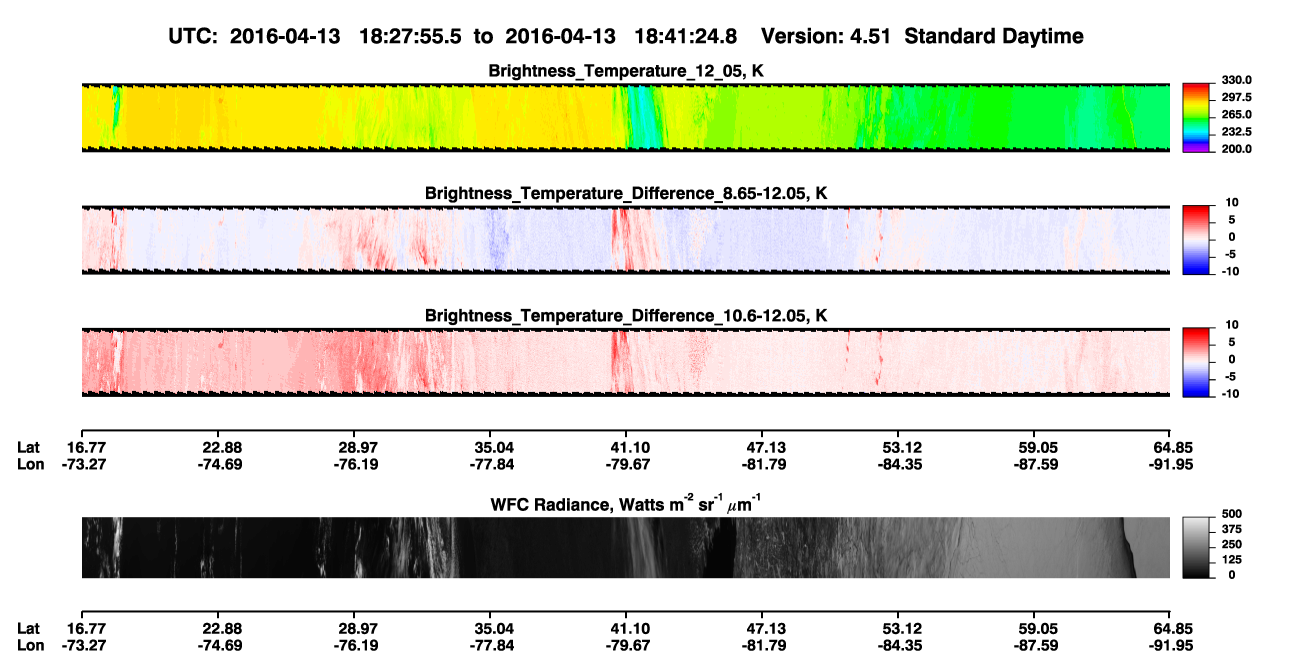
Task: Click longitude -91.95 on the axis above WFC Radiance
Action: tap(1170, 464)
